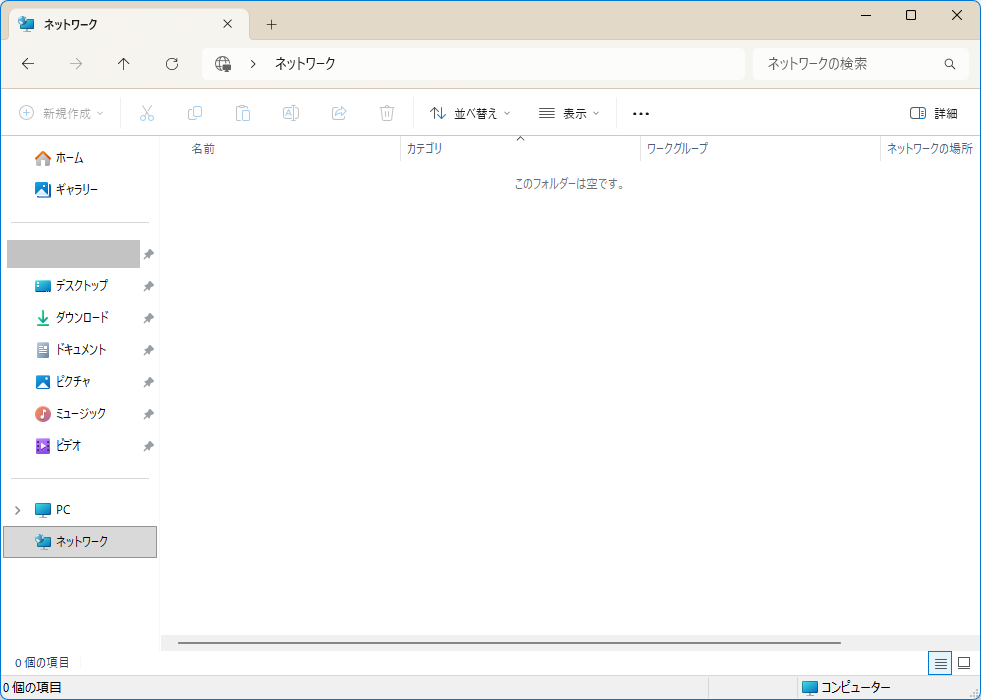Viewport: 981px width, 700px height.
Task: Add a new tab with plus button
Action: point(271,25)
